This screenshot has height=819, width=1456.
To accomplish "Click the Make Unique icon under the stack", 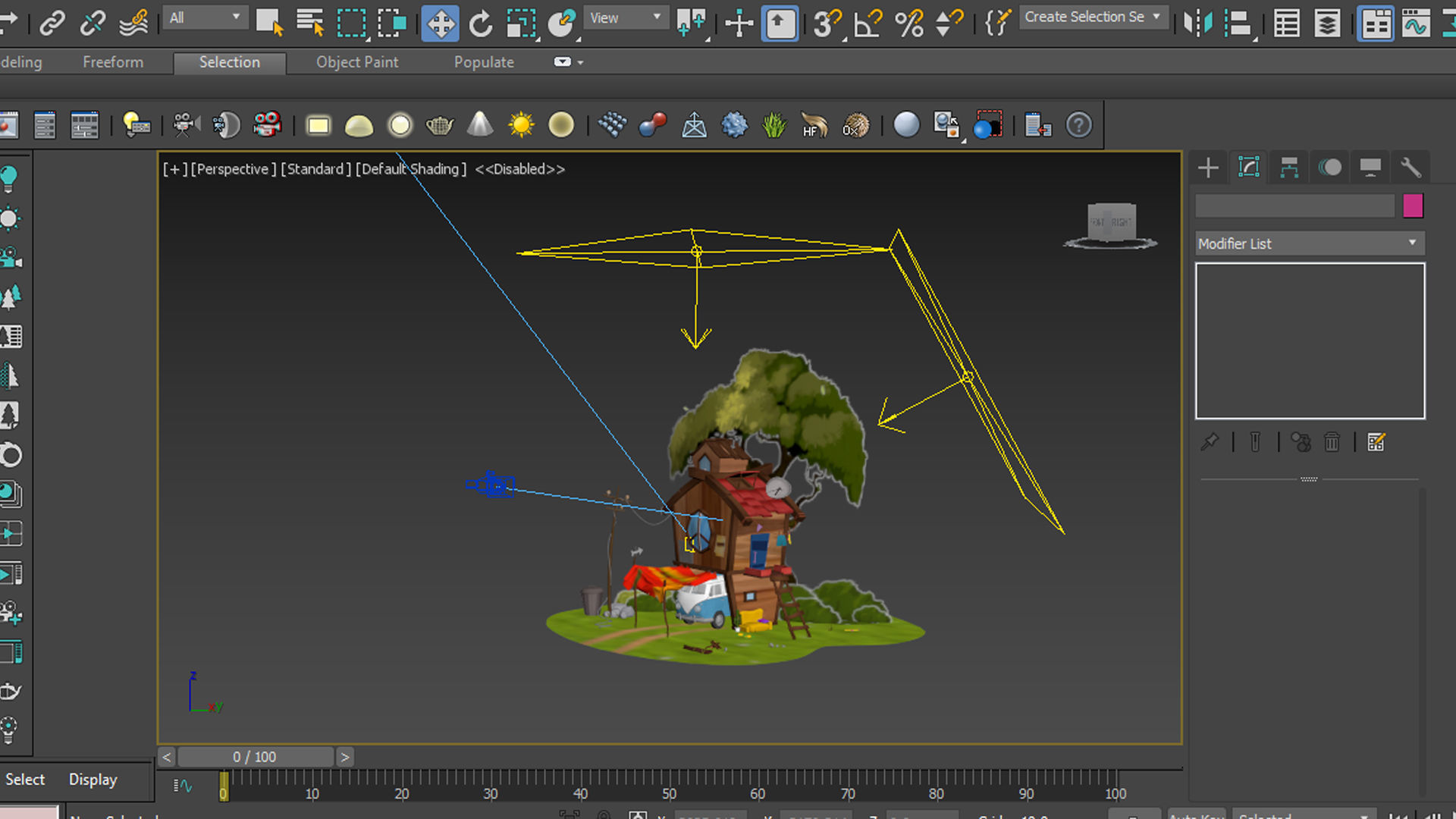I will [x=1301, y=442].
